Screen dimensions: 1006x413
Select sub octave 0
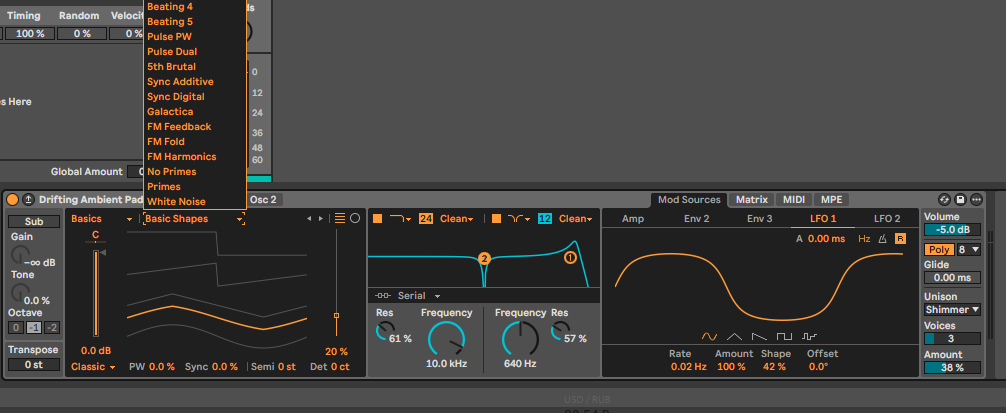tap(16, 328)
